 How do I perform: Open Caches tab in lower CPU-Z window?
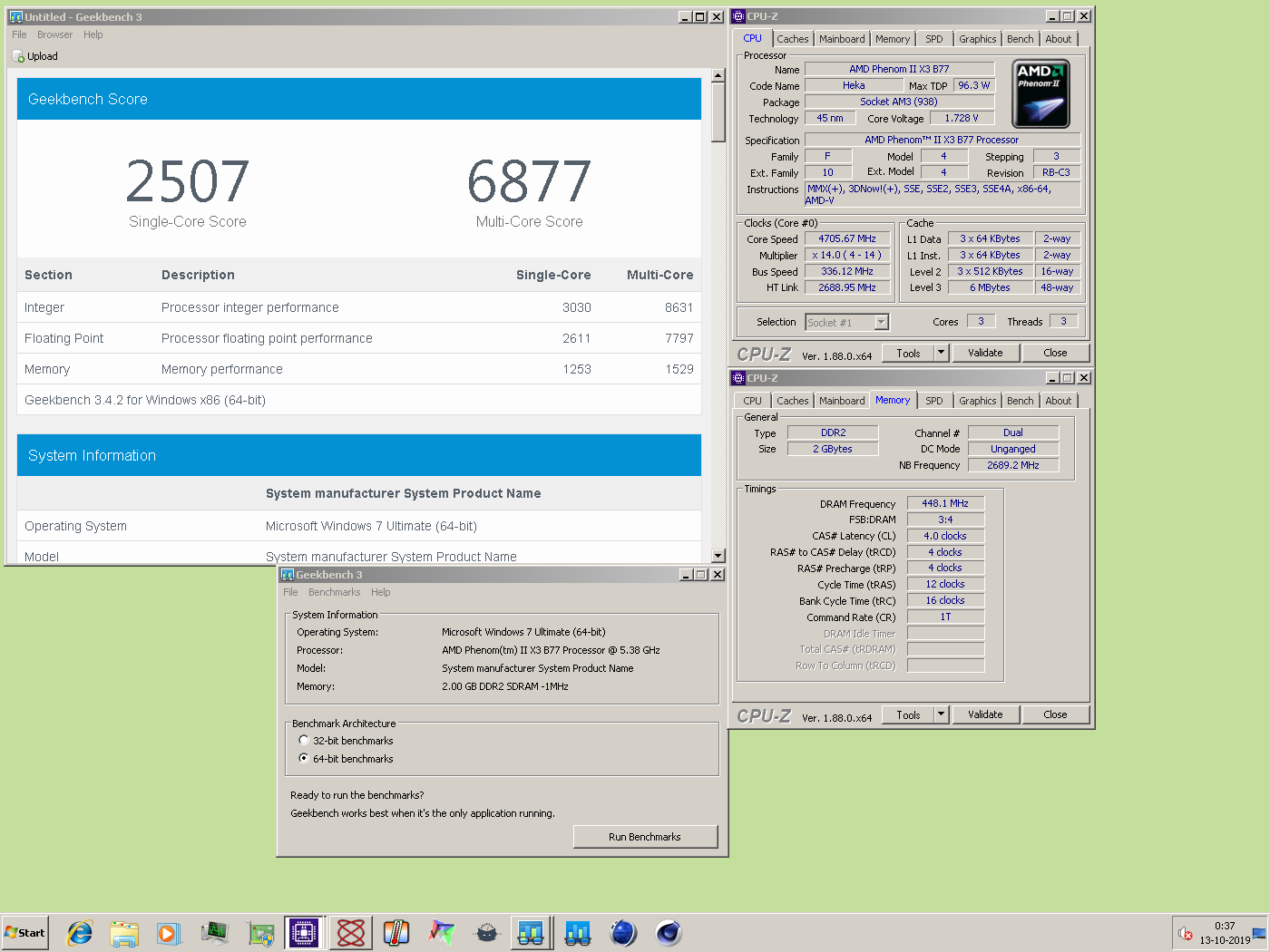coord(793,401)
